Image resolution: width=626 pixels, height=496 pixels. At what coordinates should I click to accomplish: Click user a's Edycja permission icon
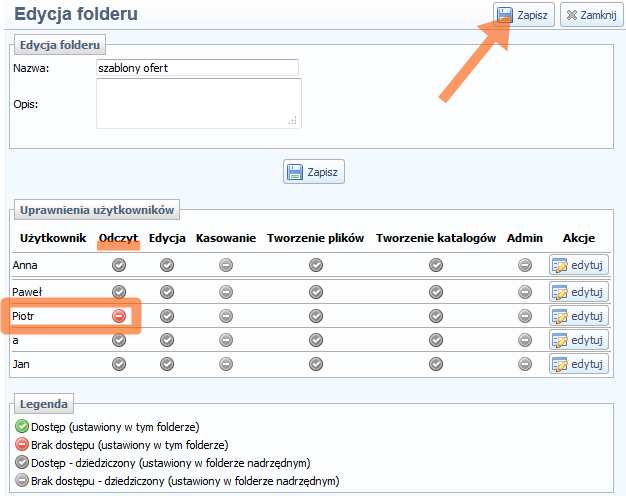pos(167,340)
